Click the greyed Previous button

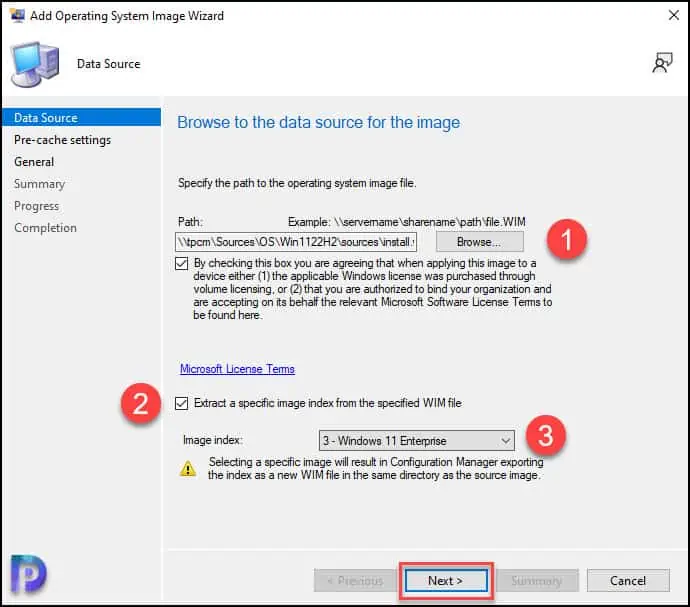click(x=355, y=581)
